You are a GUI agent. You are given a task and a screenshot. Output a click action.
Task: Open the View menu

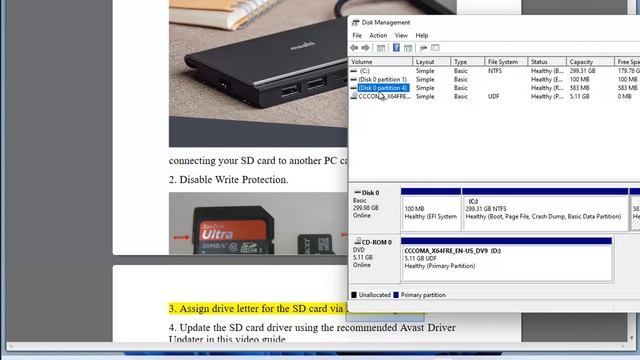401,36
